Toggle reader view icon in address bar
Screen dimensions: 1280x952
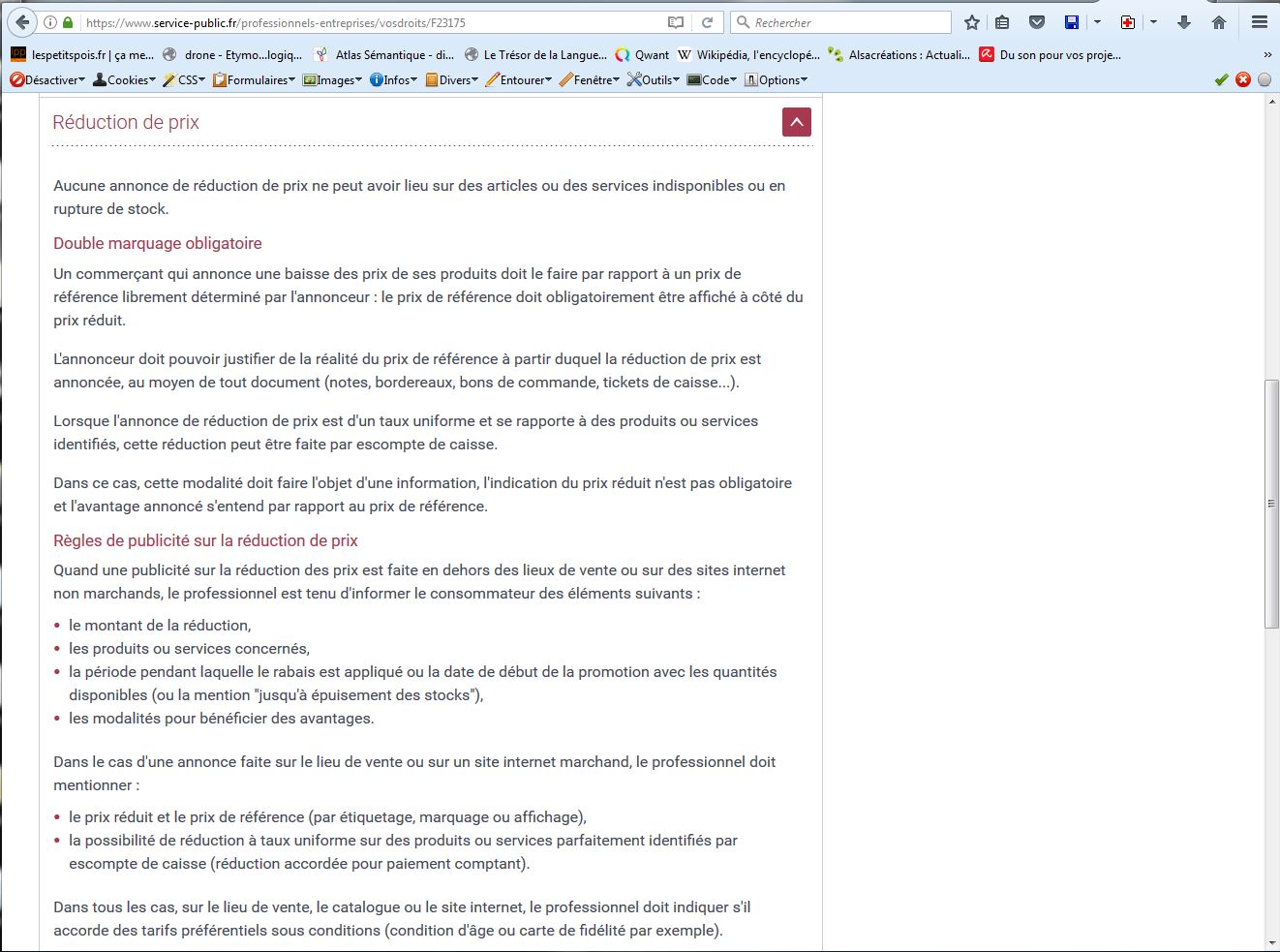coord(676,22)
